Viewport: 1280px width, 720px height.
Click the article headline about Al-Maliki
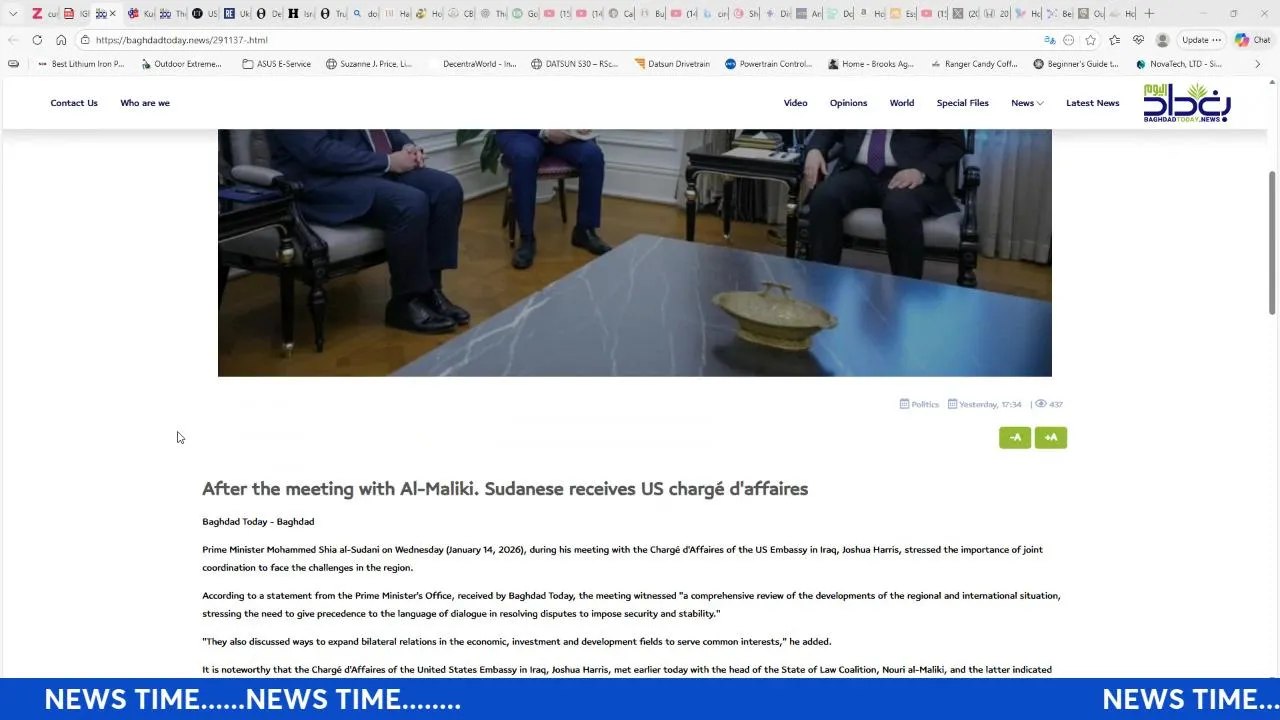tap(505, 489)
